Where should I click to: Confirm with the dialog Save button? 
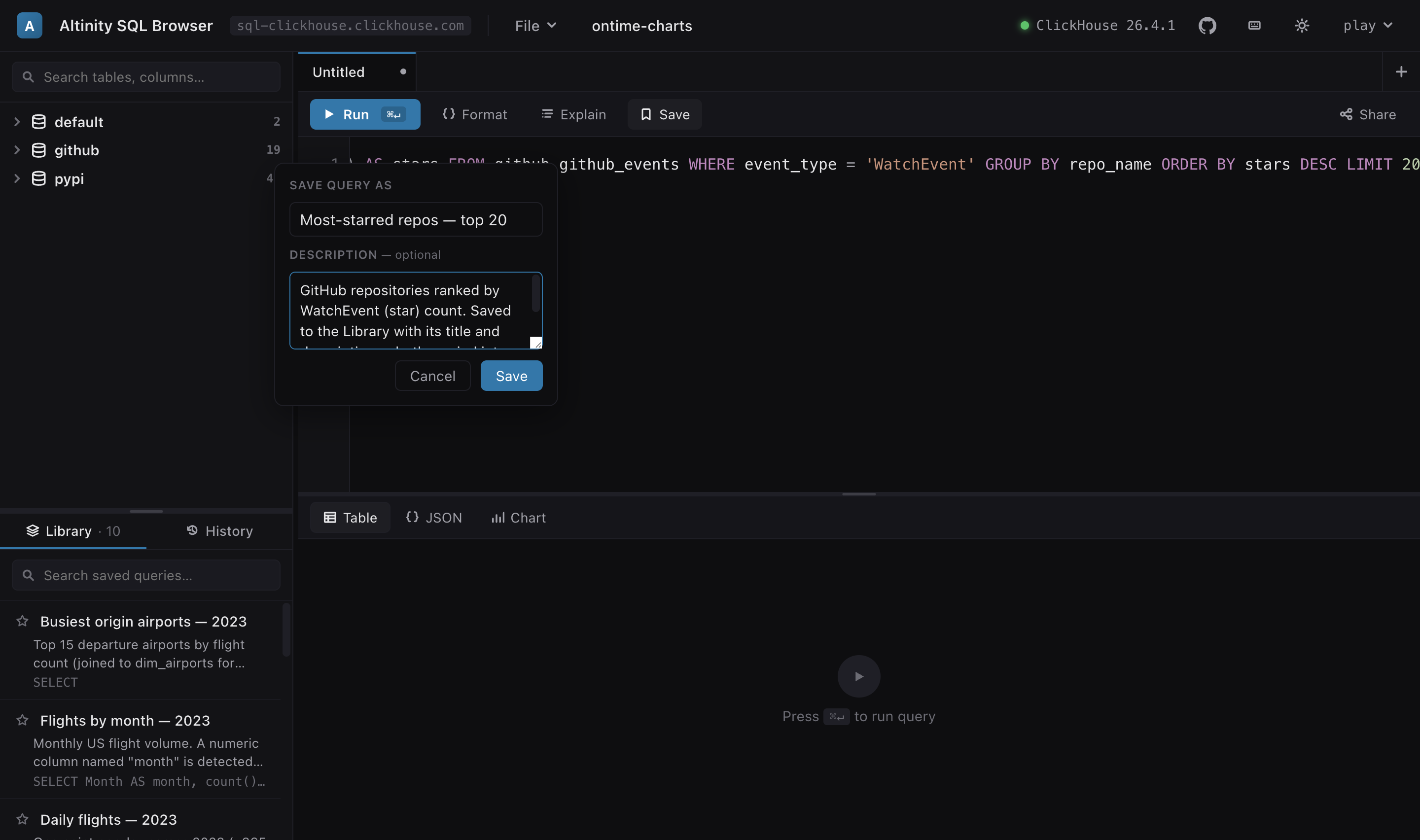[x=511, y=376]
